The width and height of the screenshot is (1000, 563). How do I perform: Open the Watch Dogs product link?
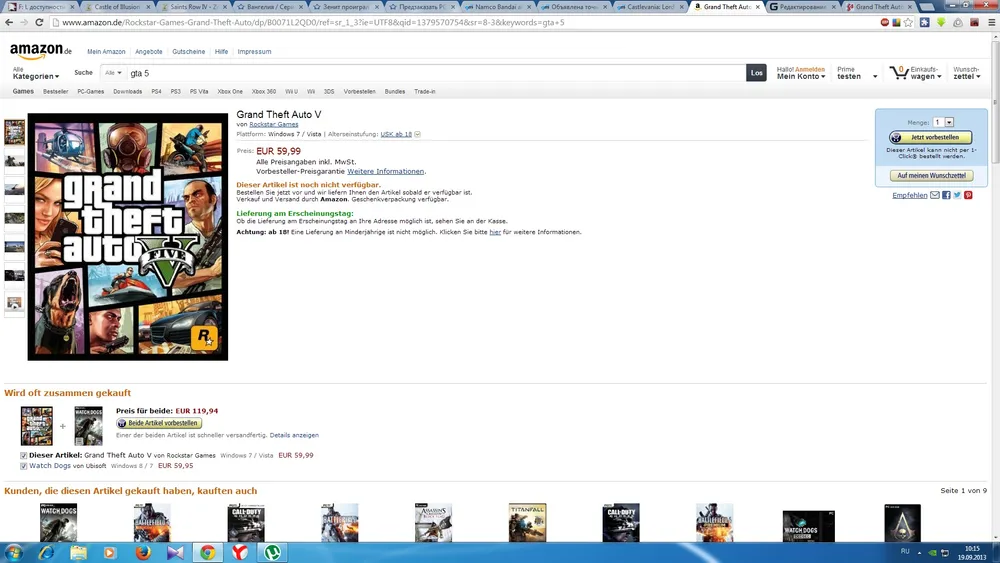[50, 466]
